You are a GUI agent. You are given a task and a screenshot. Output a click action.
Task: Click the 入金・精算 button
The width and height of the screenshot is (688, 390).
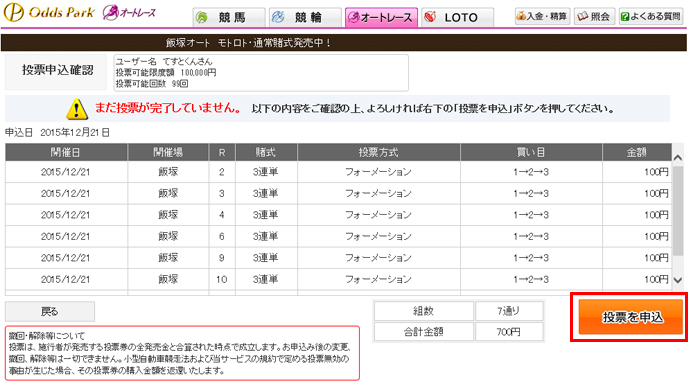pyautogui.click(x=542, y=16)
